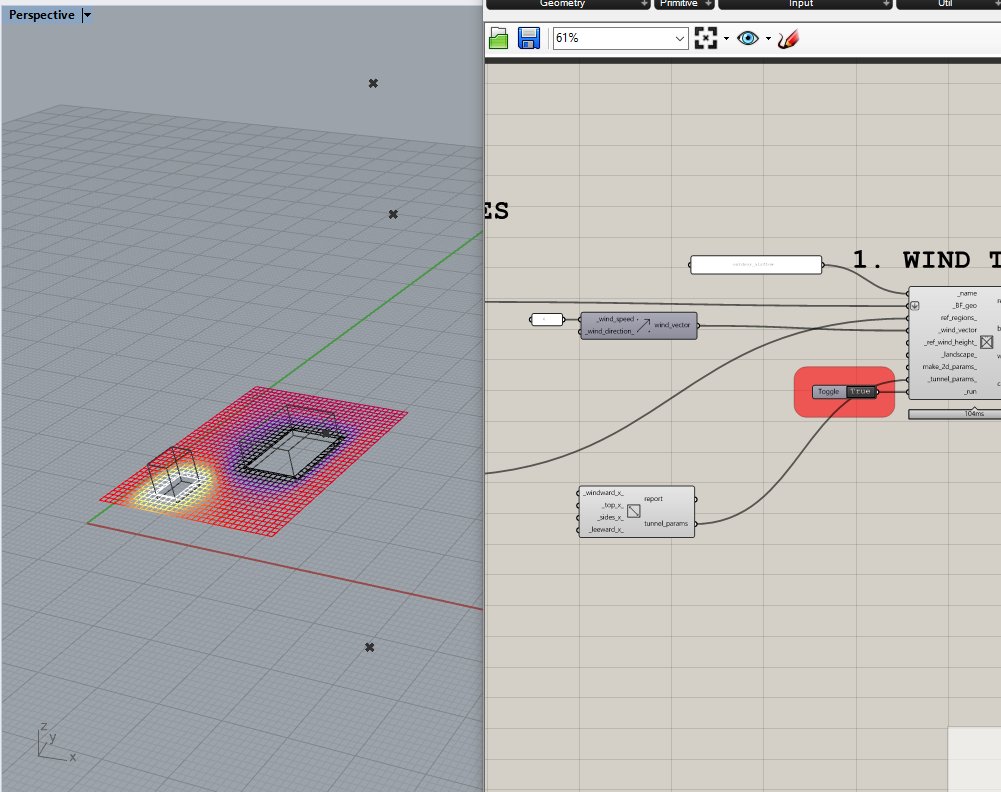Click the make_2d_params_ input label
Image resolution: width=1001 pixels, height=792 pixels.
tap(949, 366)
